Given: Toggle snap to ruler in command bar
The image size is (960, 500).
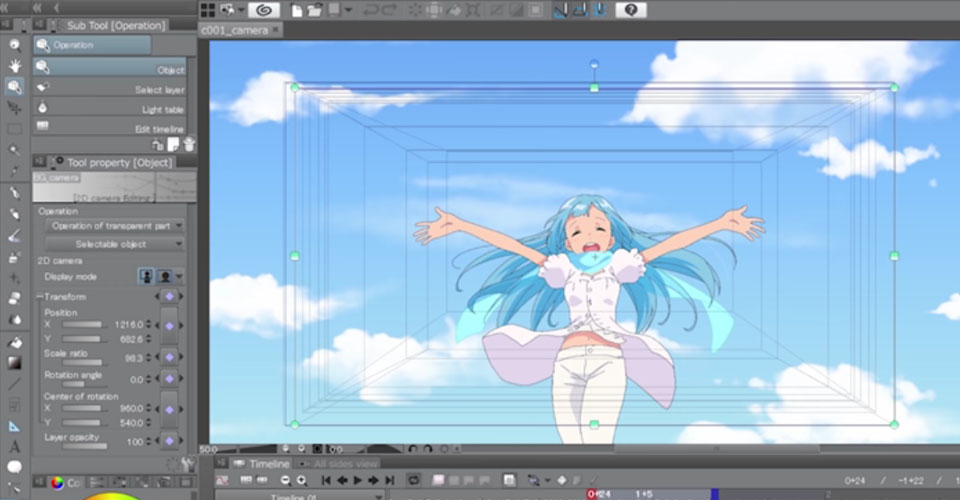Looking at the screenshot, I should 560,10.
